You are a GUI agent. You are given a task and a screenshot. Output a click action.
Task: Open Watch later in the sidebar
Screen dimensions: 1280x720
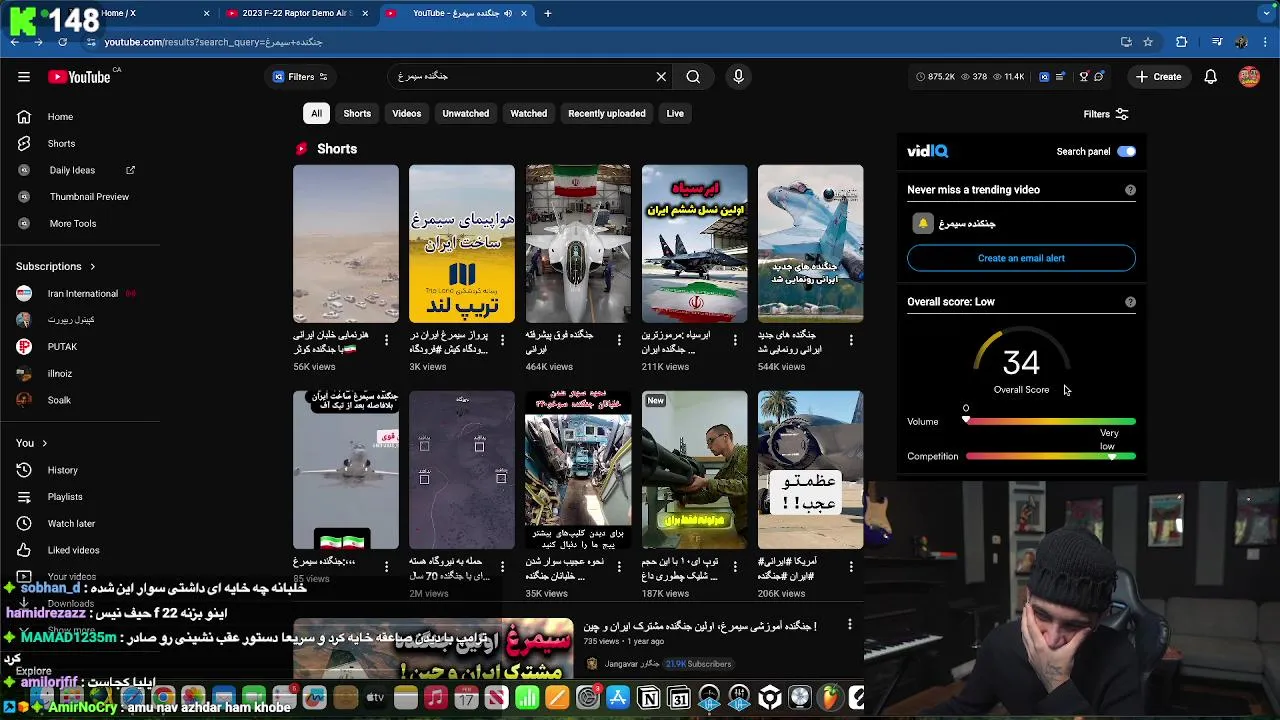[x=72, y=524]
